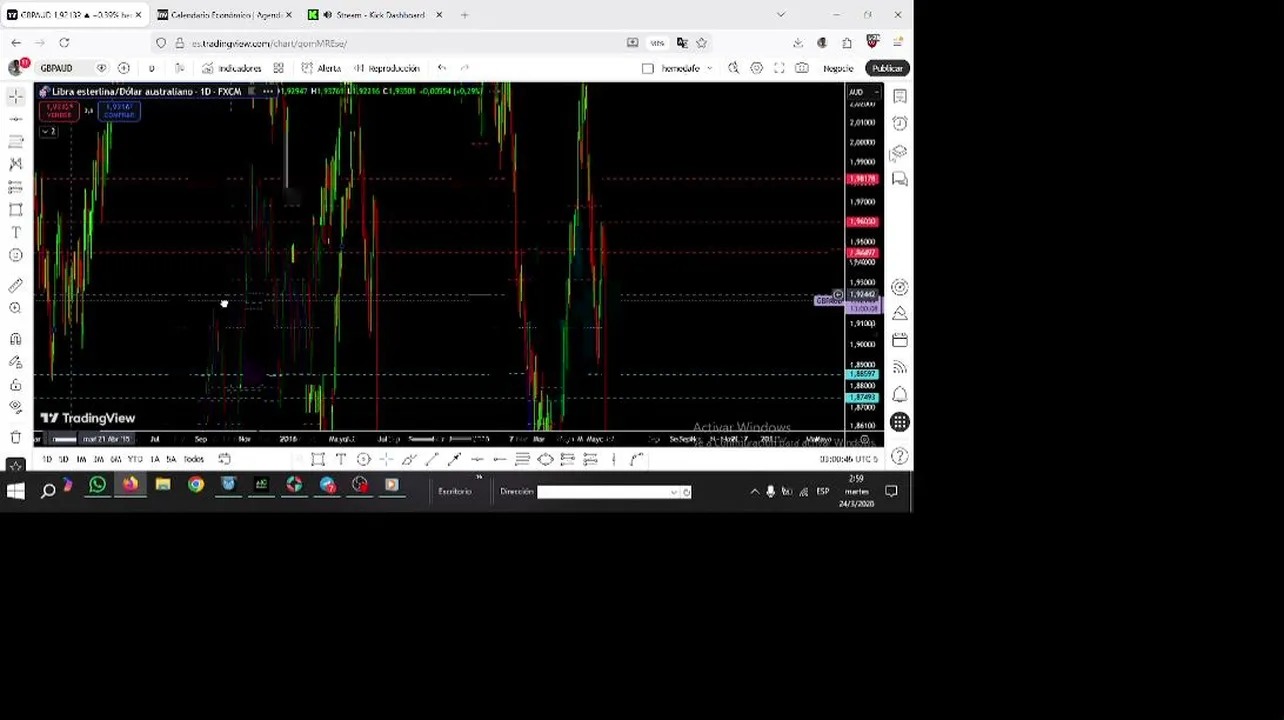The width and height of the screenshot is (1284, 720).
Task: Click the quick search magnifier in top toolbar
Action: (733, 68)
